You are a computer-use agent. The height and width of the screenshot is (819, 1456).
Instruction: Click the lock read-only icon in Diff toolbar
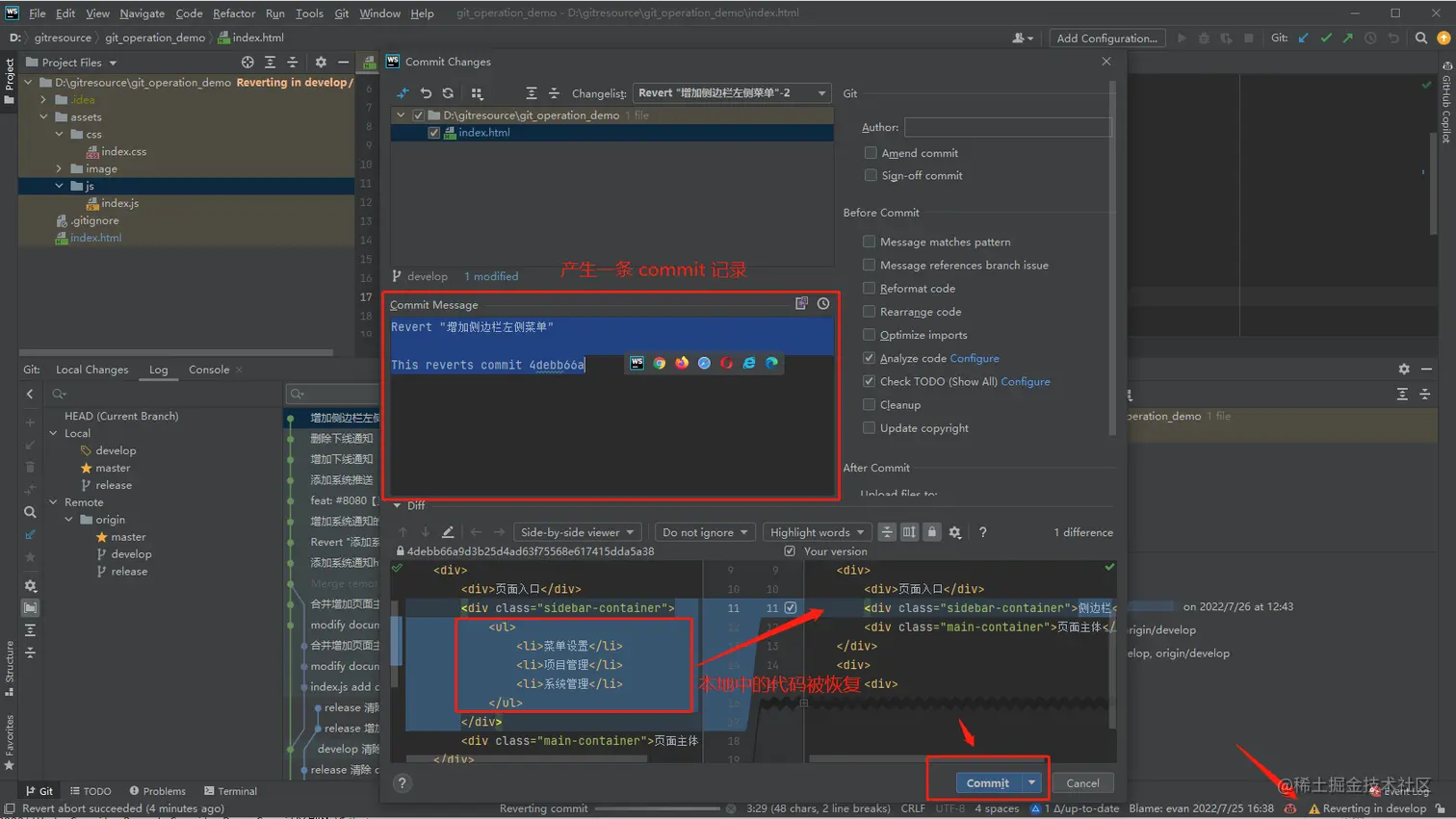pos(932,532)
